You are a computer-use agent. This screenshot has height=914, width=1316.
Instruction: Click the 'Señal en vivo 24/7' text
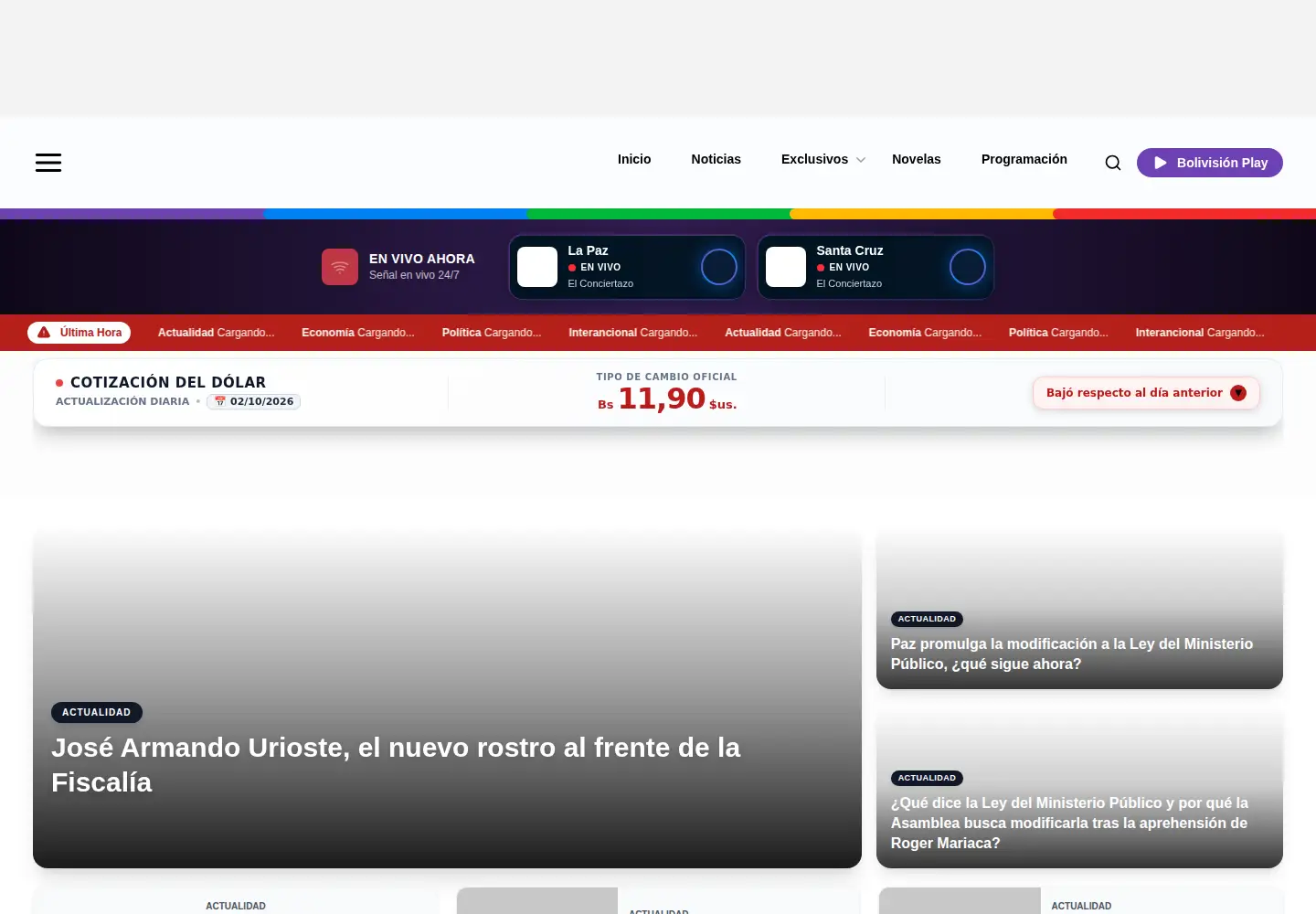(414, 275)
